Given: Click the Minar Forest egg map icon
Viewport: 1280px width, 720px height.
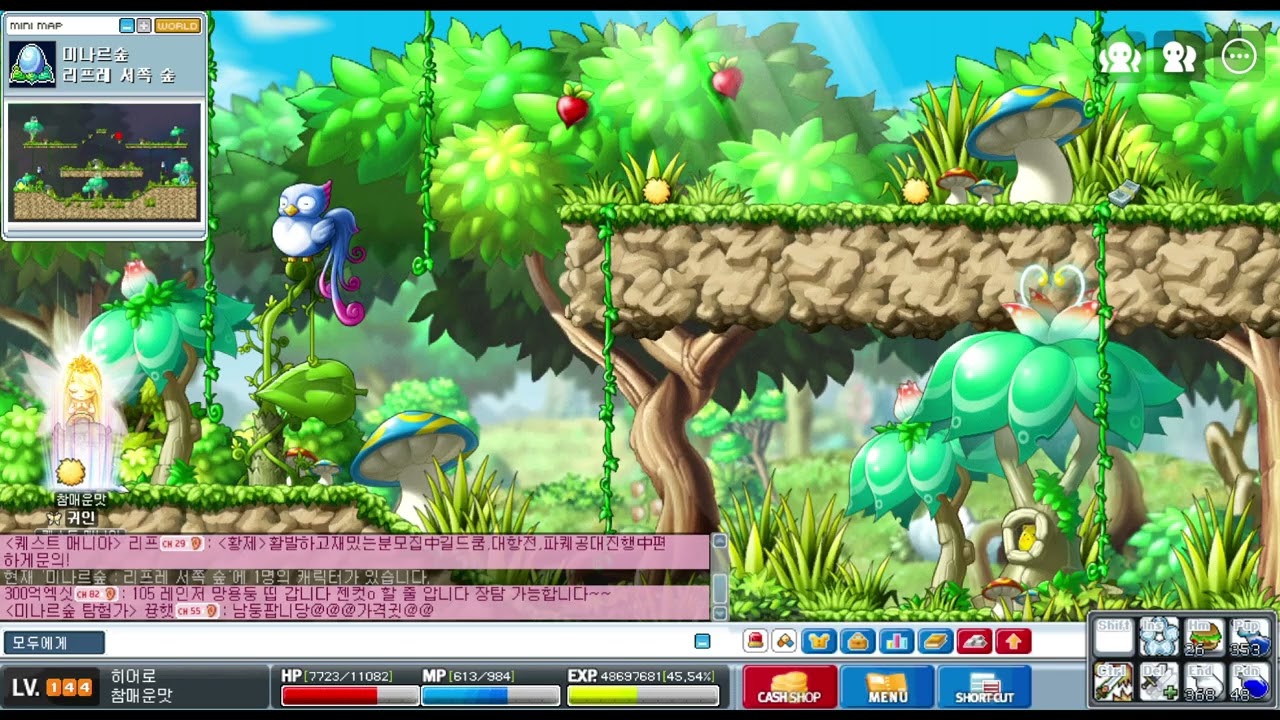Looking at the screenshot, I should click(x=31, y=63).
